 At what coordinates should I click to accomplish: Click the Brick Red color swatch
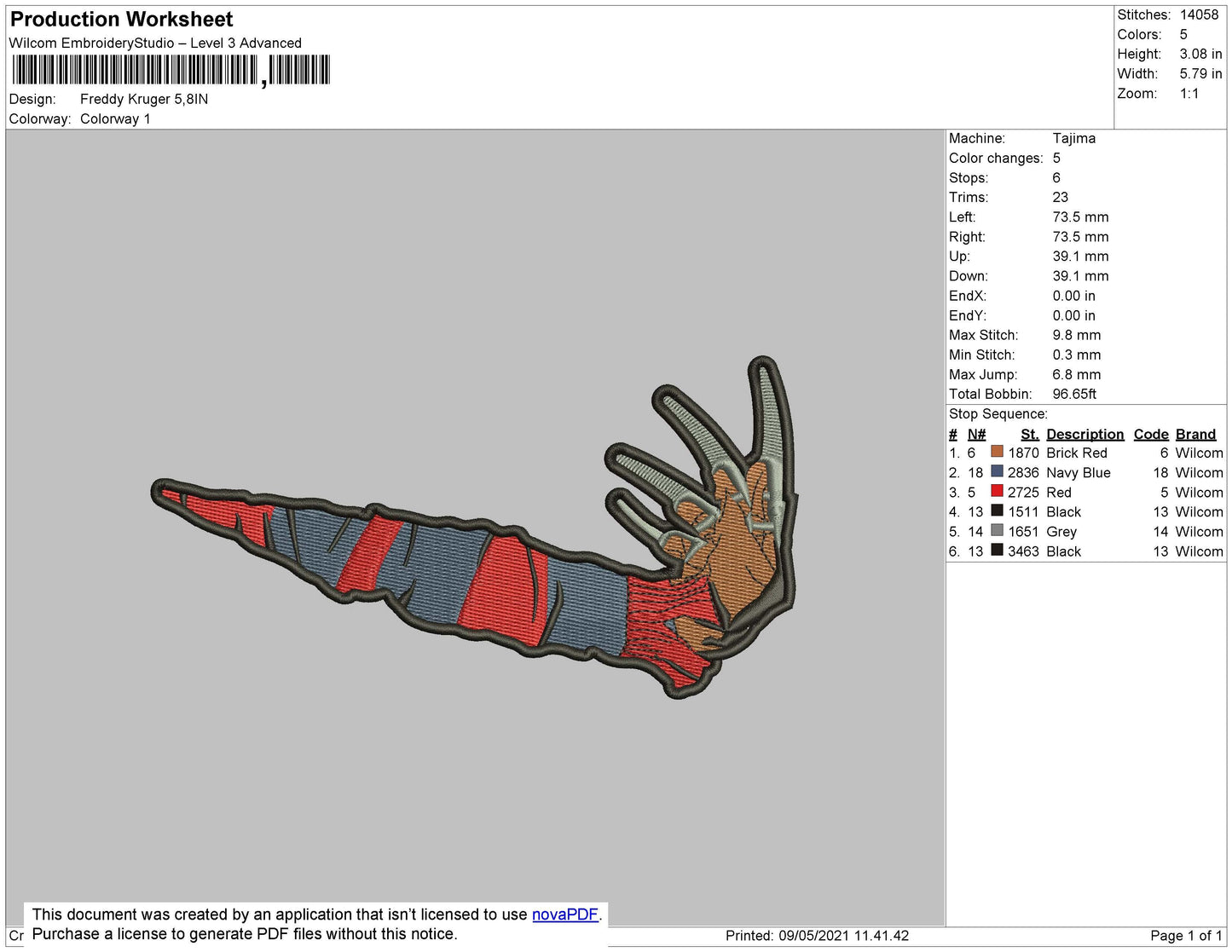(x=997, y=452)
